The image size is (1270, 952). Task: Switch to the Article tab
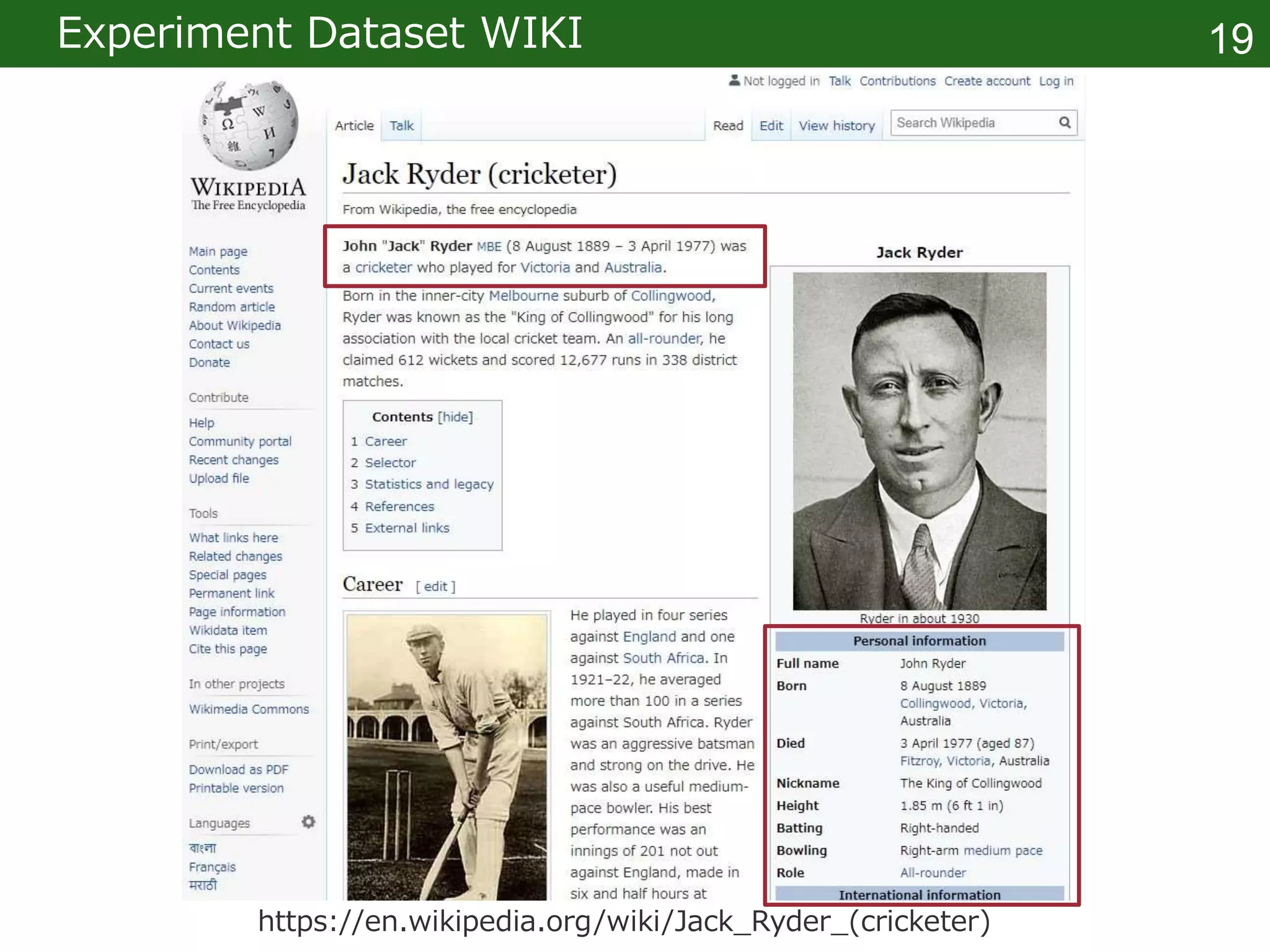(x=354, y=126)
